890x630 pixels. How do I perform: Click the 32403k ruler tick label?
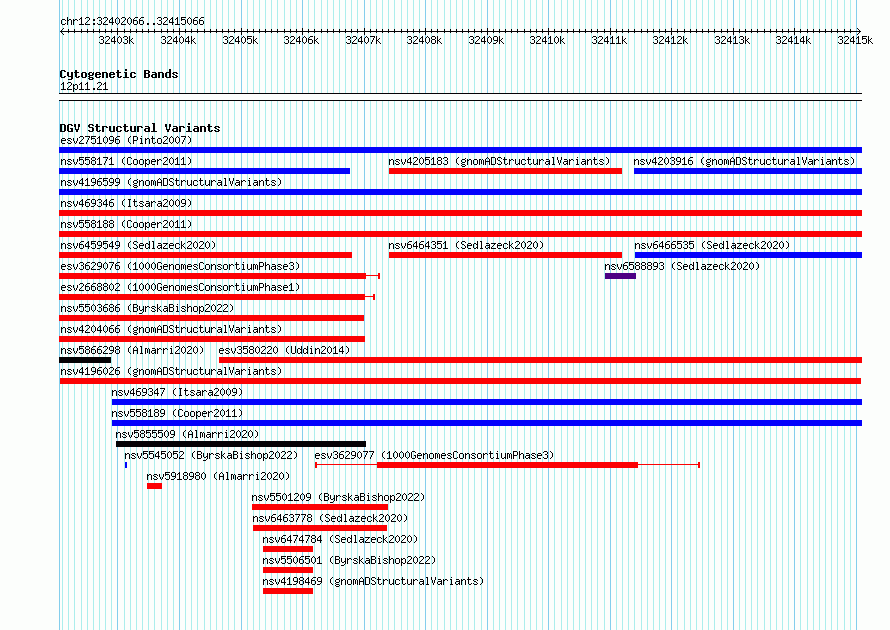116,40
